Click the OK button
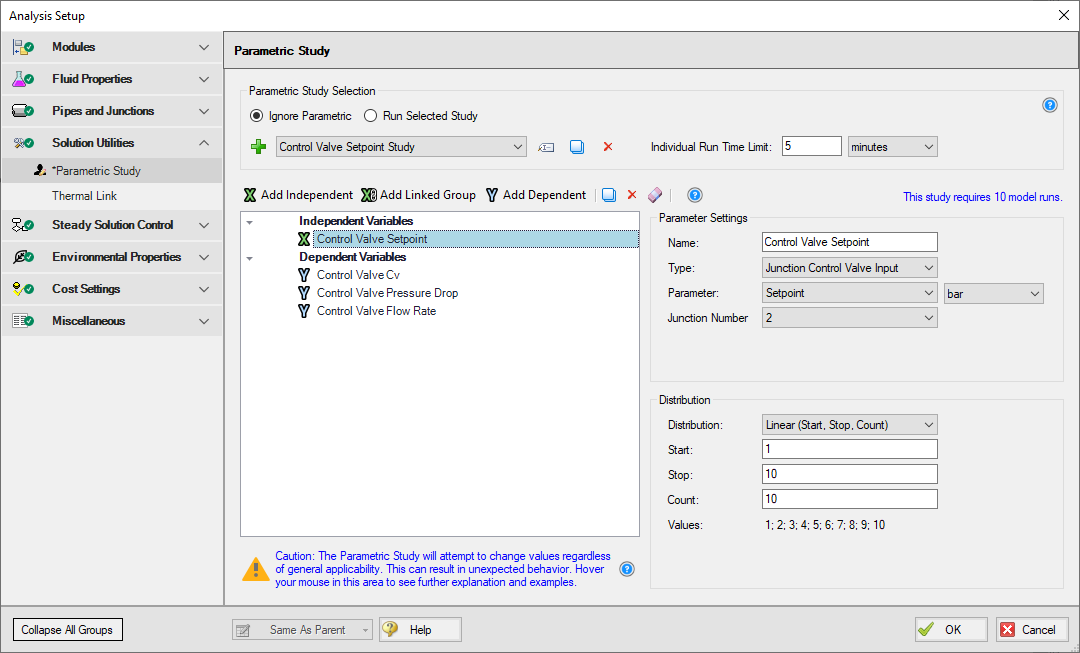 (951, 630)
